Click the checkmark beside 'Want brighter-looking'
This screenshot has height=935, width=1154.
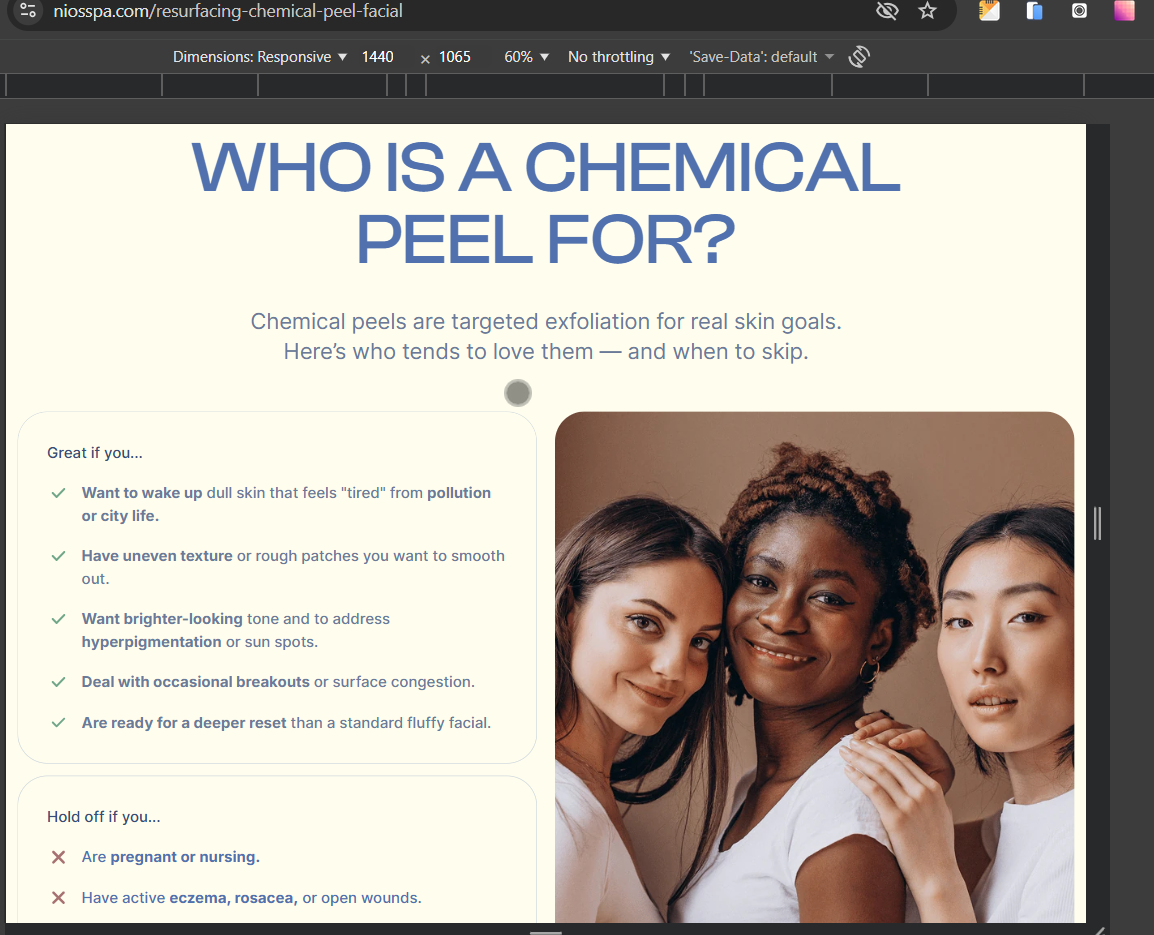point(59,618)
